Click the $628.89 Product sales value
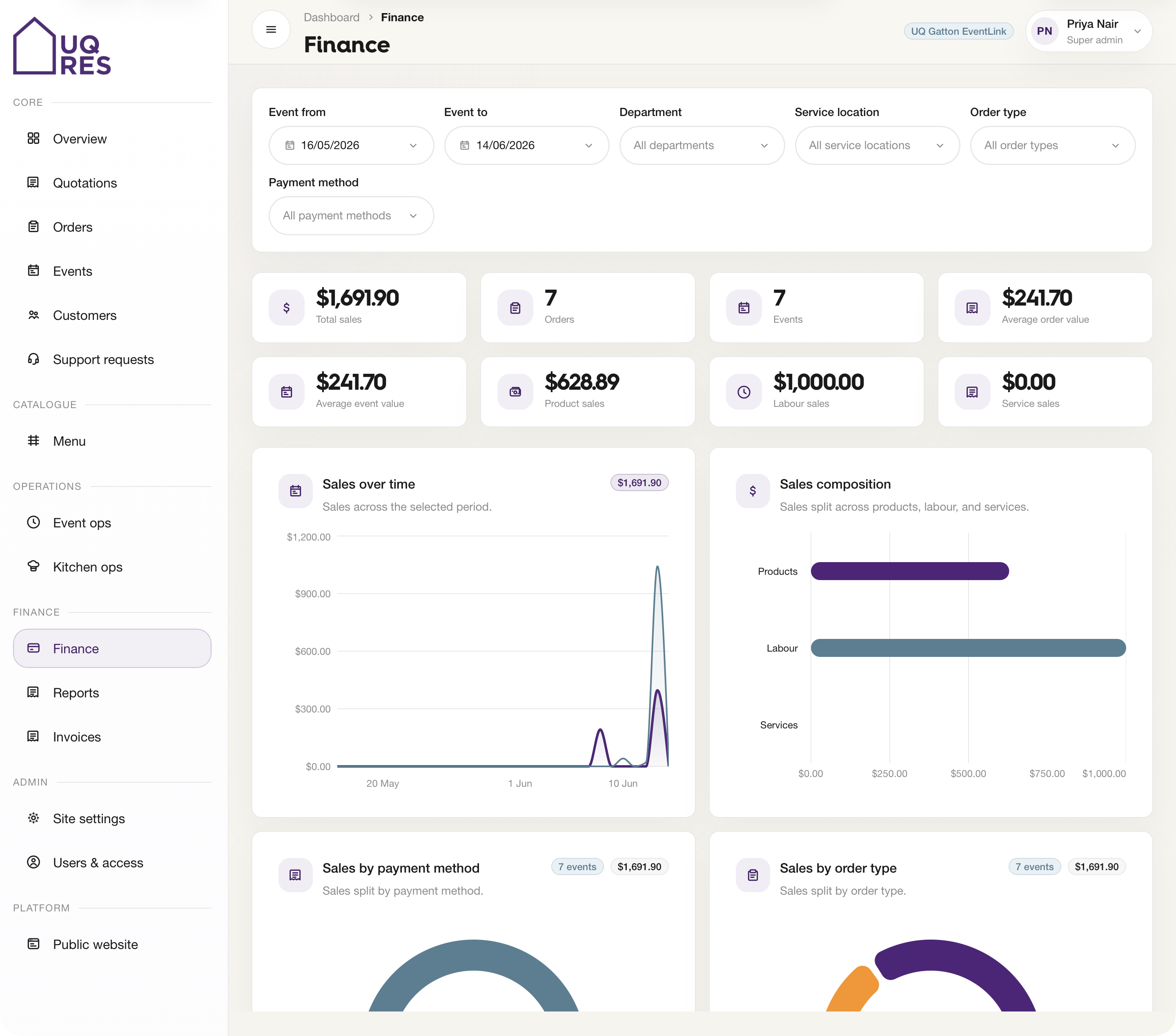The width and height of the screenshot is (1176, 1036). tap(582, 382)
